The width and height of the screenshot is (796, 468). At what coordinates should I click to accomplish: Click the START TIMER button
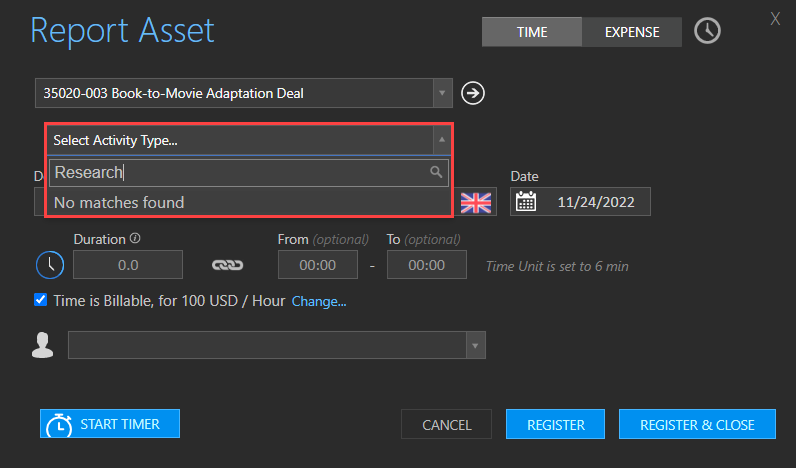[x=110, y=424]
